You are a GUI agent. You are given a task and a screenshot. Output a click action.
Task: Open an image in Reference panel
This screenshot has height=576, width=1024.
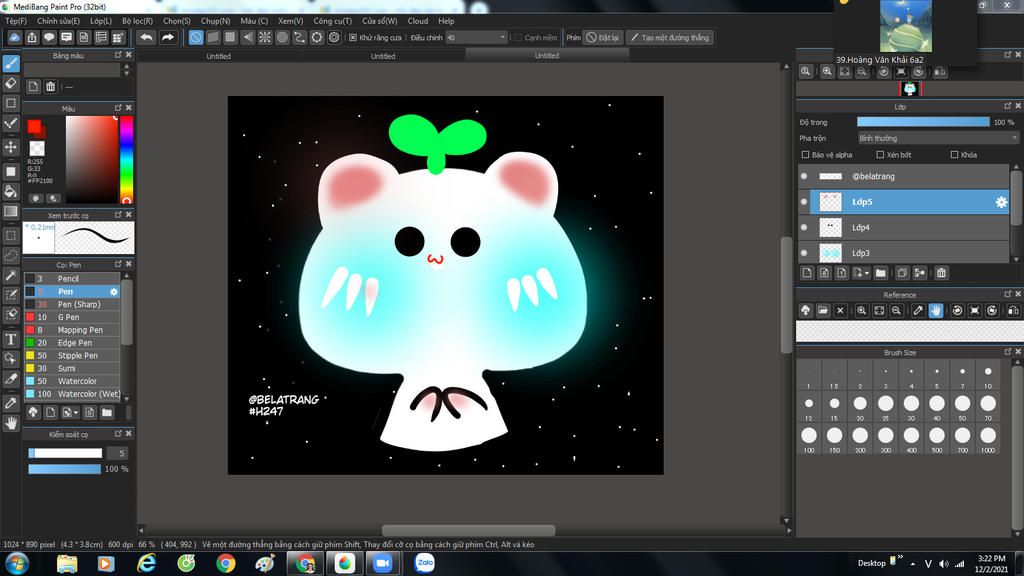point(823,311)
